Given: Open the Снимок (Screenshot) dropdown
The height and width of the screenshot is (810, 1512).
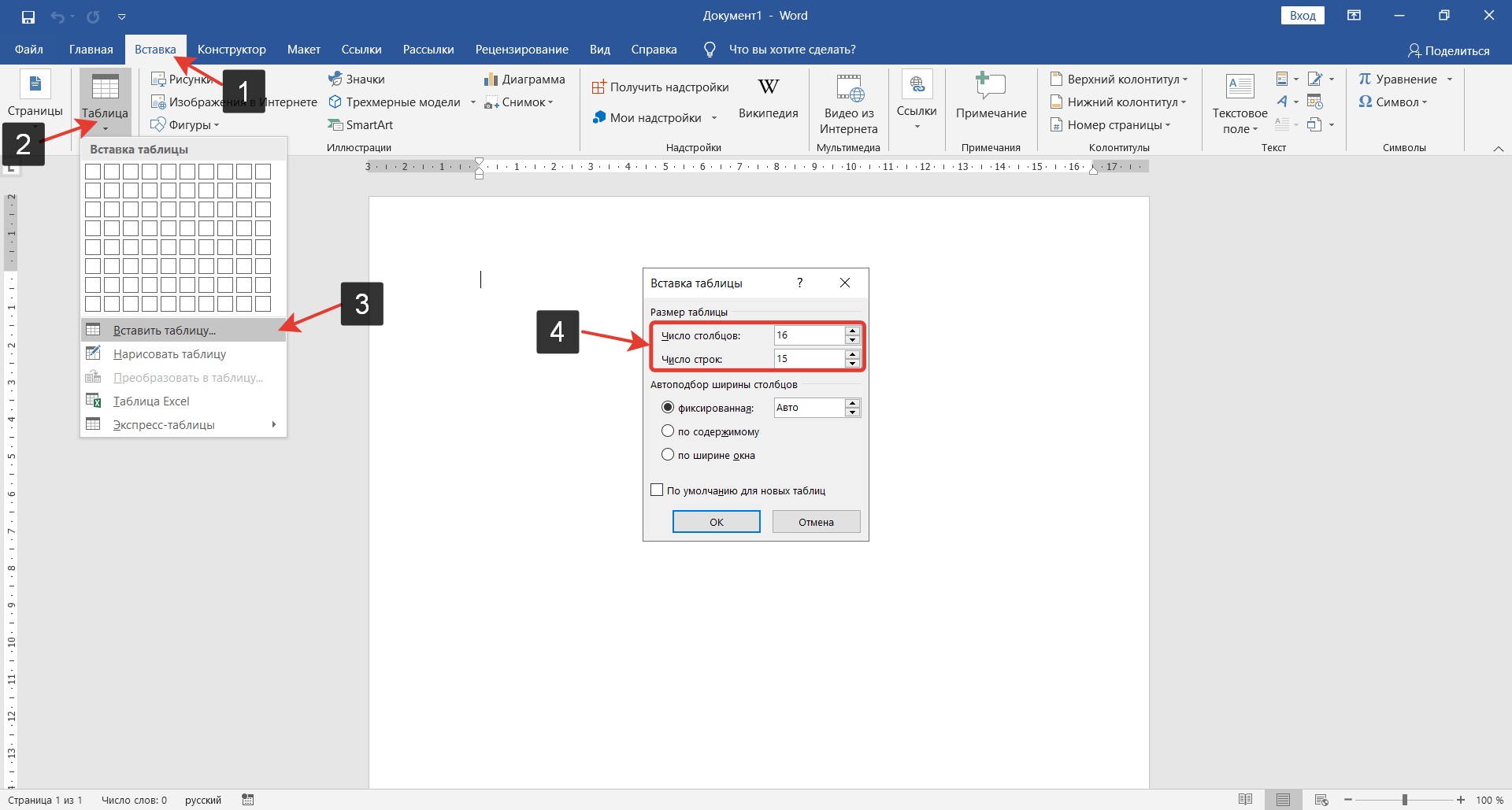Looking at the screenshot, I should (519, 102).
